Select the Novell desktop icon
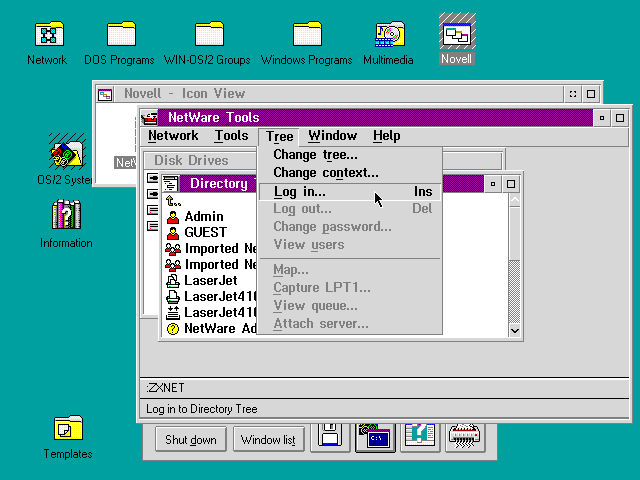Image resolution: width=640 pixels, height=480 pixels. [457, 33]
